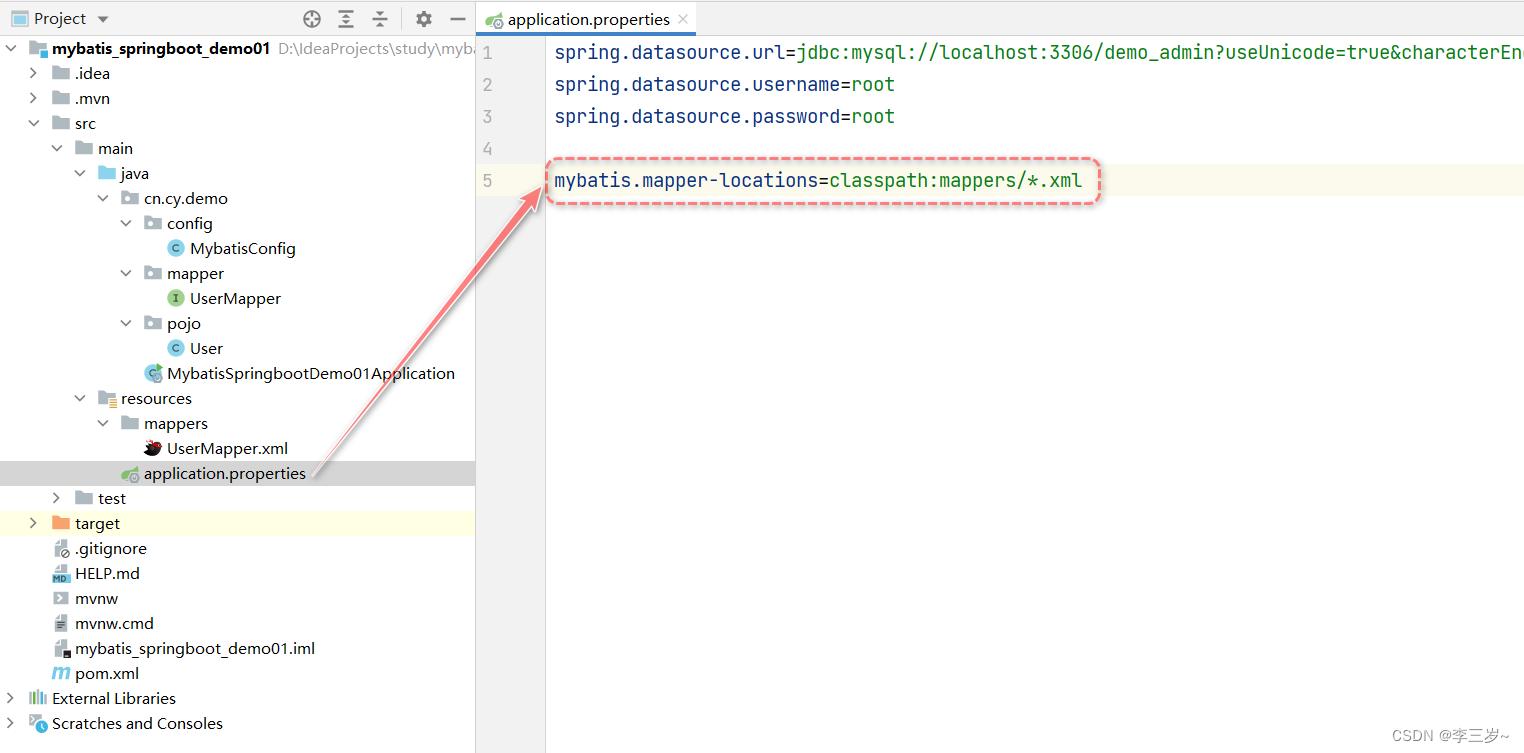Collapse the main folder
The height and width of the screenshot is (753, 1524).
click(x=57, y=148)
